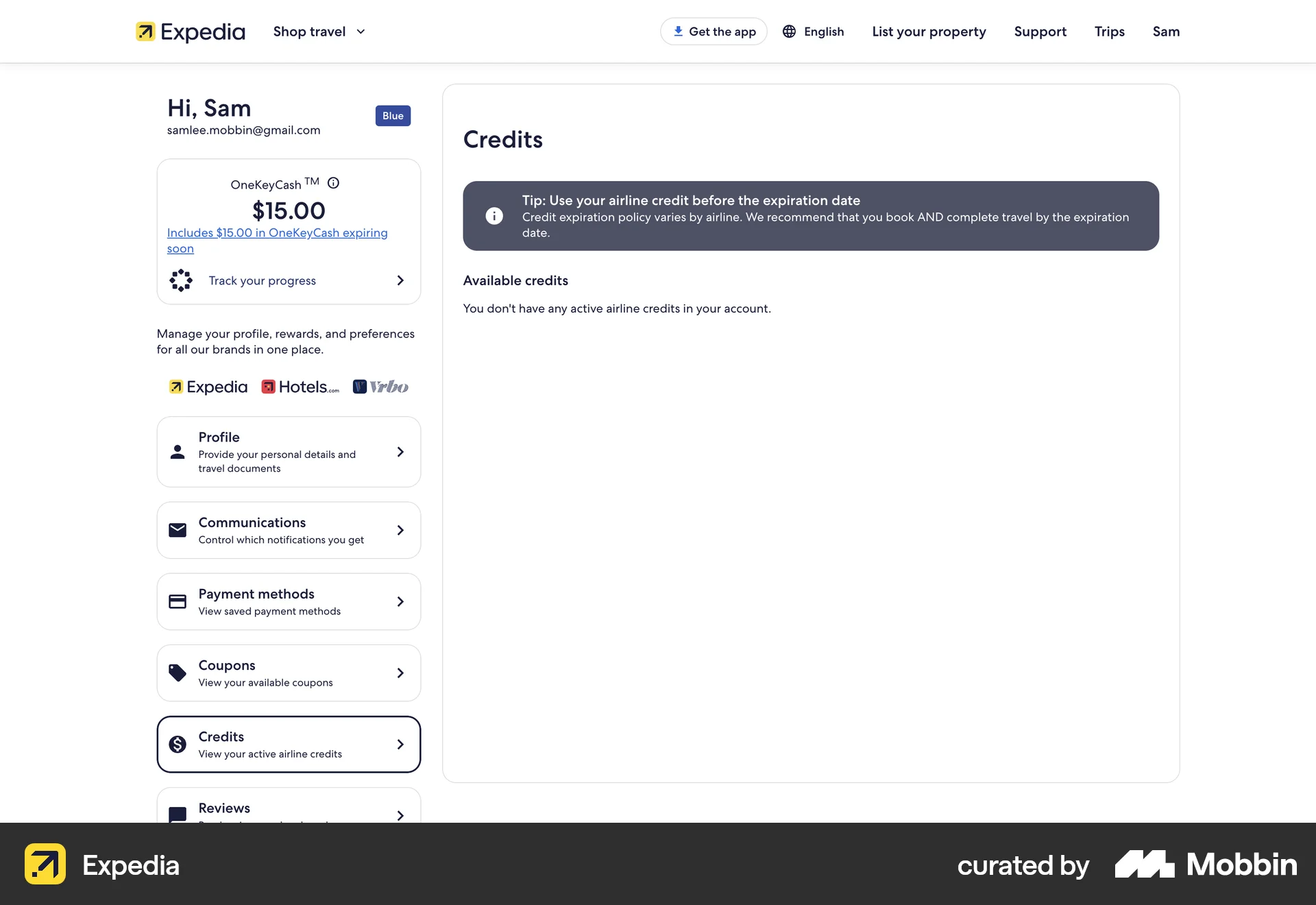Image resolution: width=1316 pixels, height=905 pixels.
Task: Click the globe icon beside English
Action: (x=788, y=31)
